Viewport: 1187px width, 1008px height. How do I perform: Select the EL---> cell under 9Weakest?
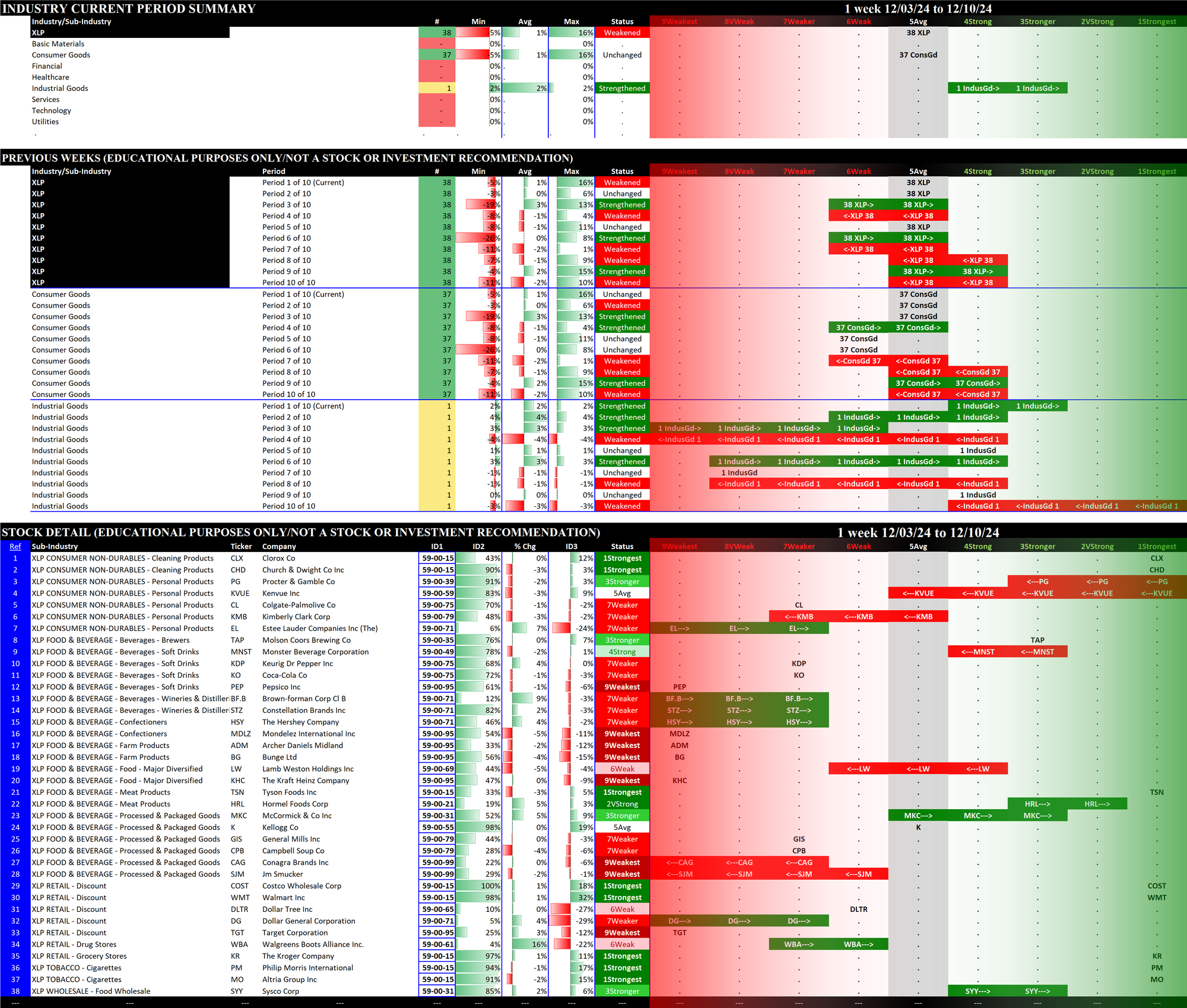tap(680, 628)
